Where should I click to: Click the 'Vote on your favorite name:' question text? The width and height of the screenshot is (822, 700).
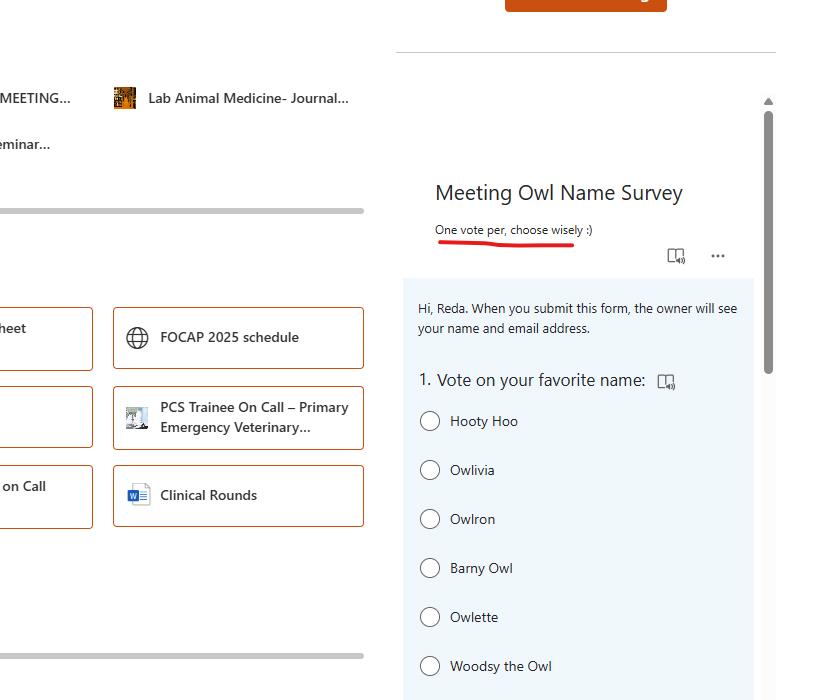pyautogui.click(x=541, y=380)
